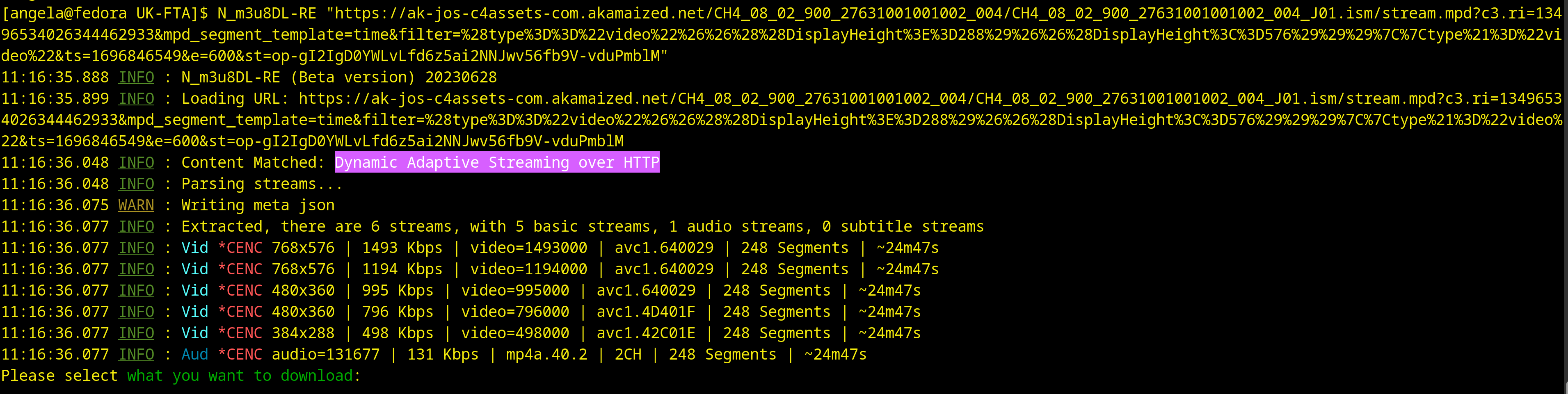The height and width of the screenshot is (394, 1568).
Task: Select the 1194 Kbps video stream line
Action: [402, 269]
